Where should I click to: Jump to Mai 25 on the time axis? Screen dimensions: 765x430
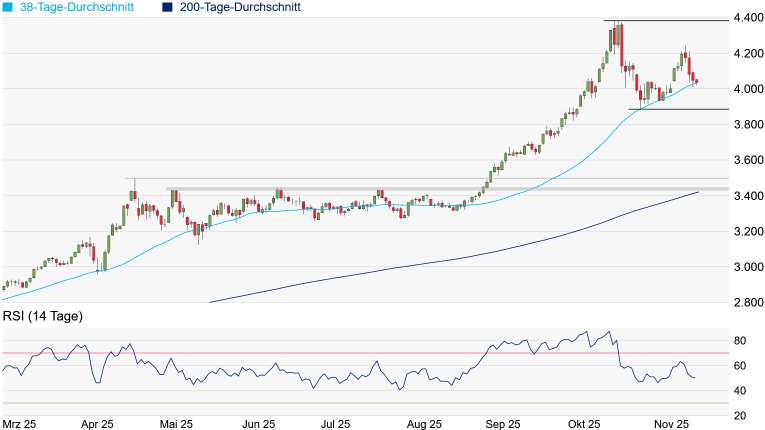176,424
